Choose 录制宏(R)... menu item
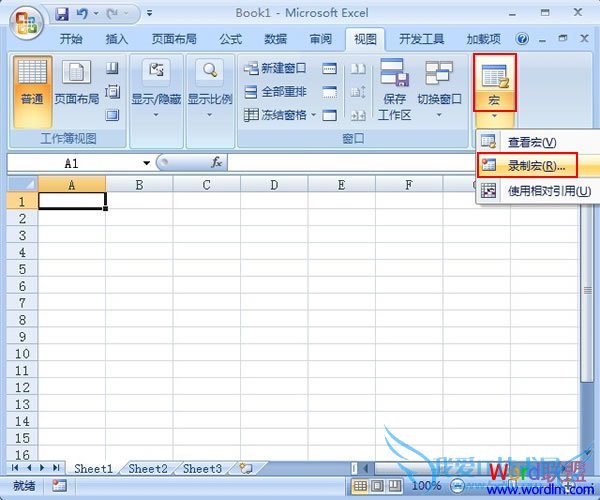 [x=536, y=166]
